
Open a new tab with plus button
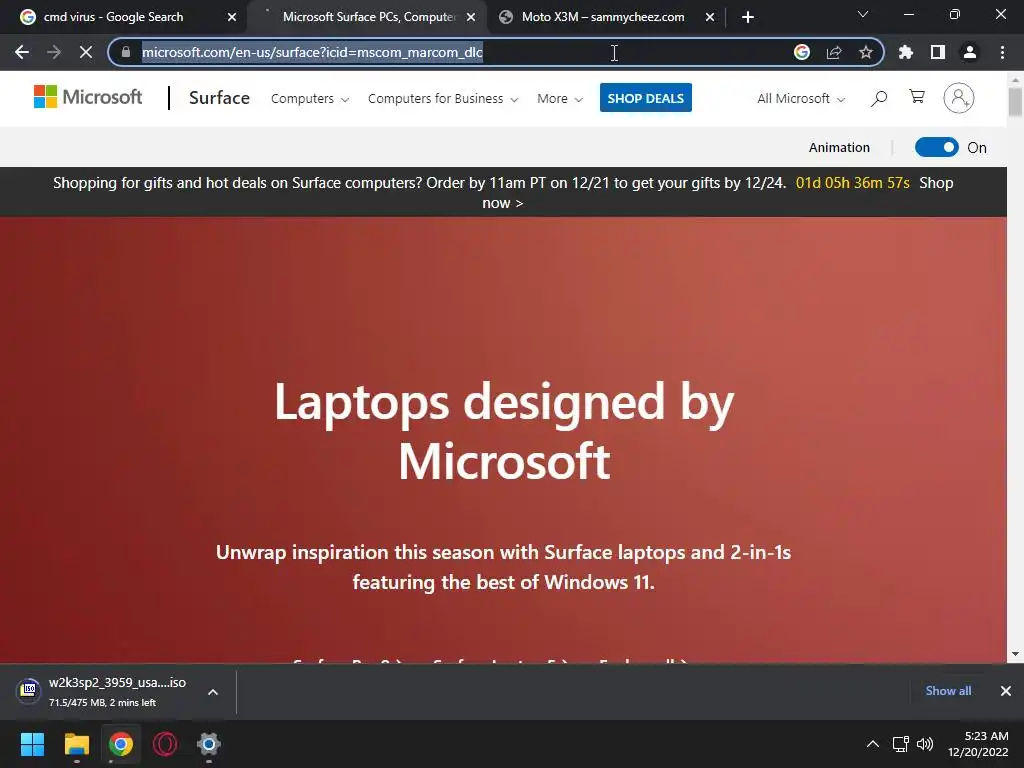click(748, 17)
